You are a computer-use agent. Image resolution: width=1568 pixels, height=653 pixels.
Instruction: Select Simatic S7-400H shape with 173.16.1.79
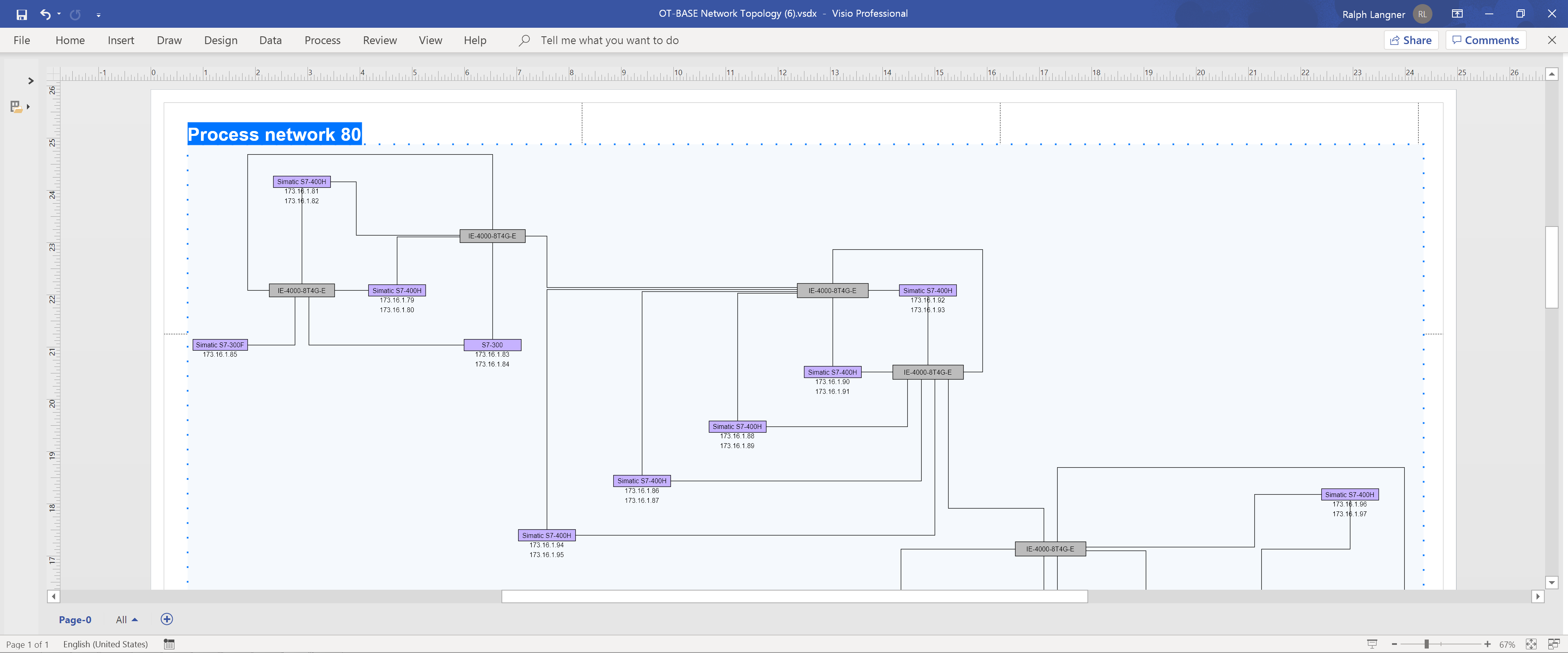pos(397,290)
